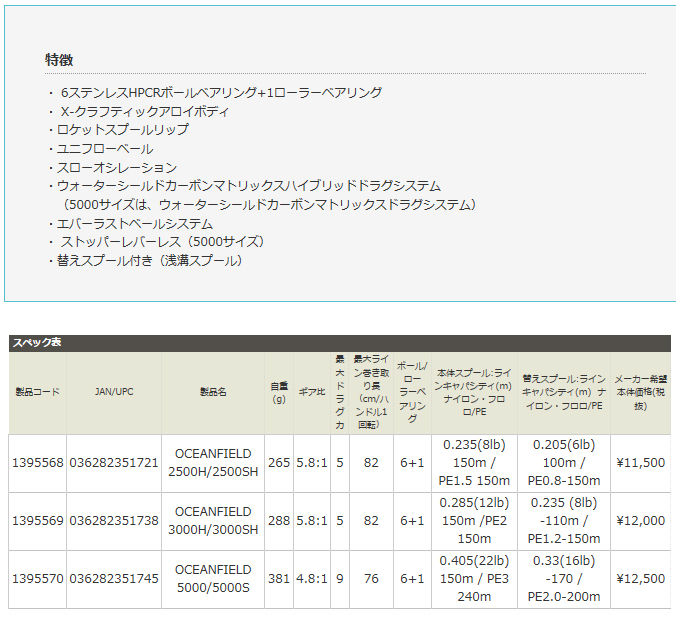
Task: Click the 82 retrieve value in the 3000H row
Action: click(x=371, y=521)
